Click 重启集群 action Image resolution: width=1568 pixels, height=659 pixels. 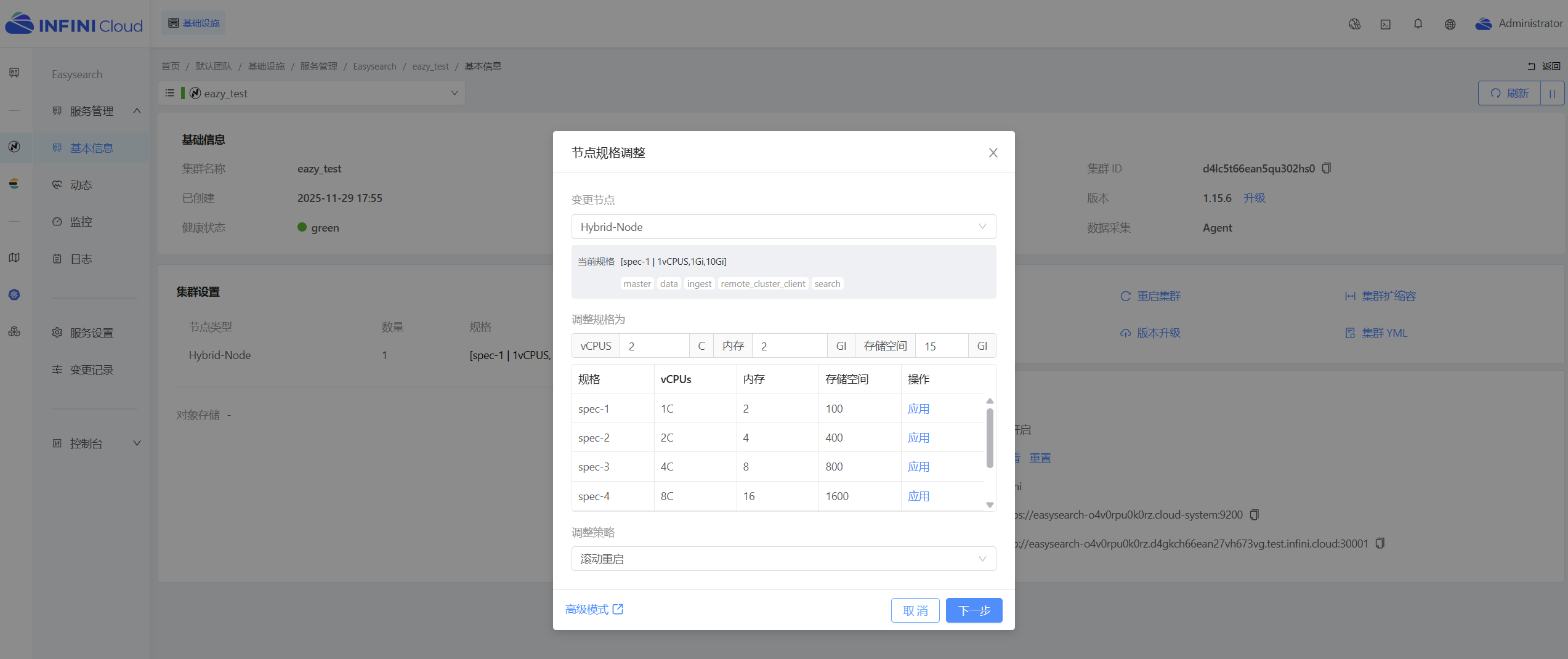[x=1150, y=296]
